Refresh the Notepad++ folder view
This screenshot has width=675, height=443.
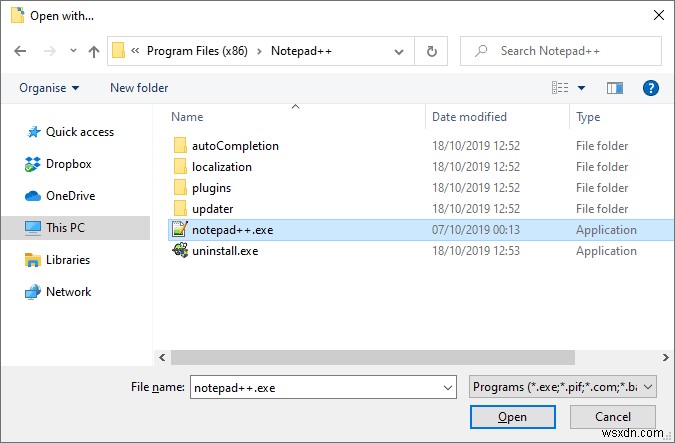pyautogui.click(x=431, y=51)
